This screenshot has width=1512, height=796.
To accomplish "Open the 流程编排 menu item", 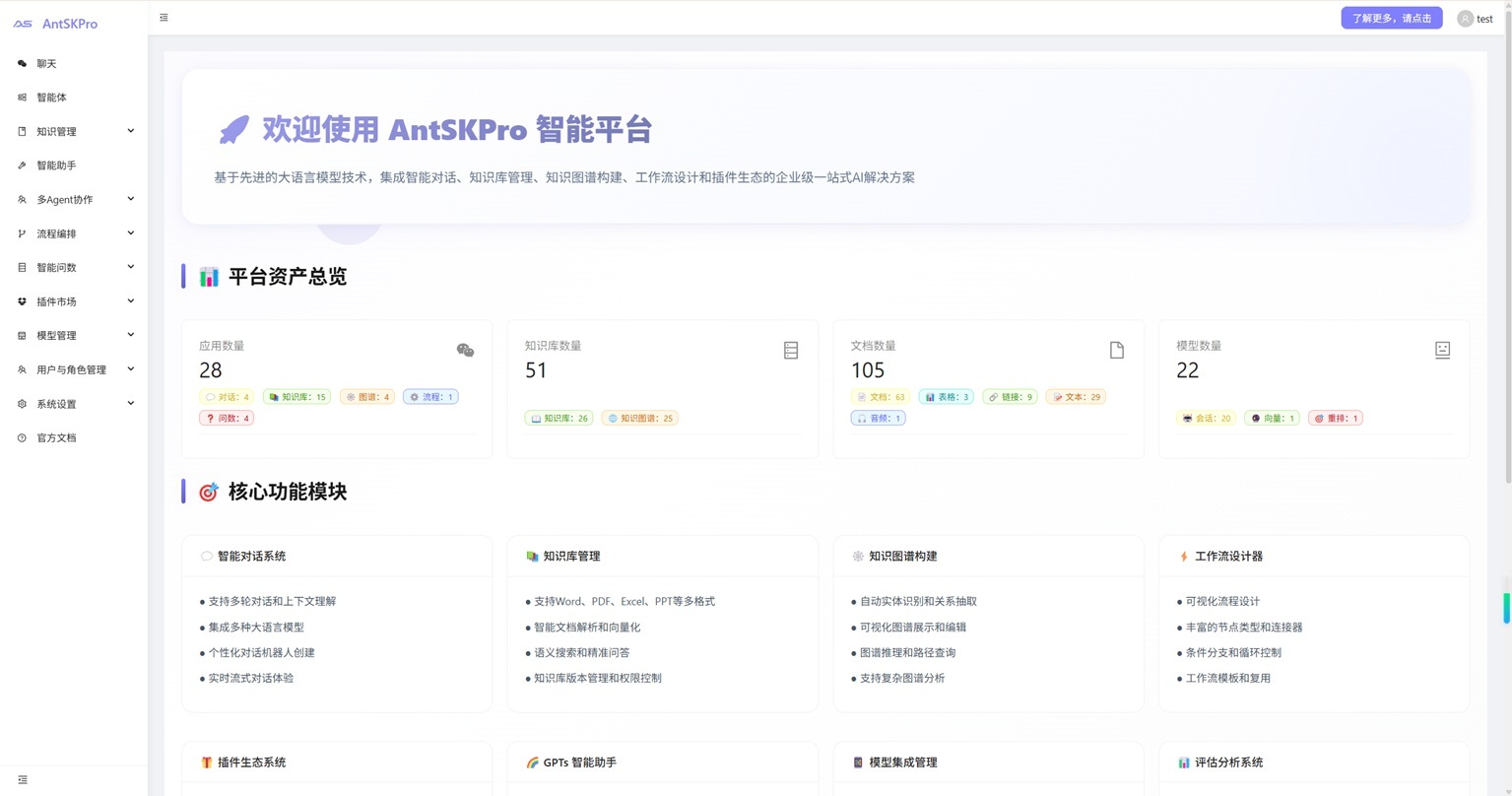I will coord(57,232).
